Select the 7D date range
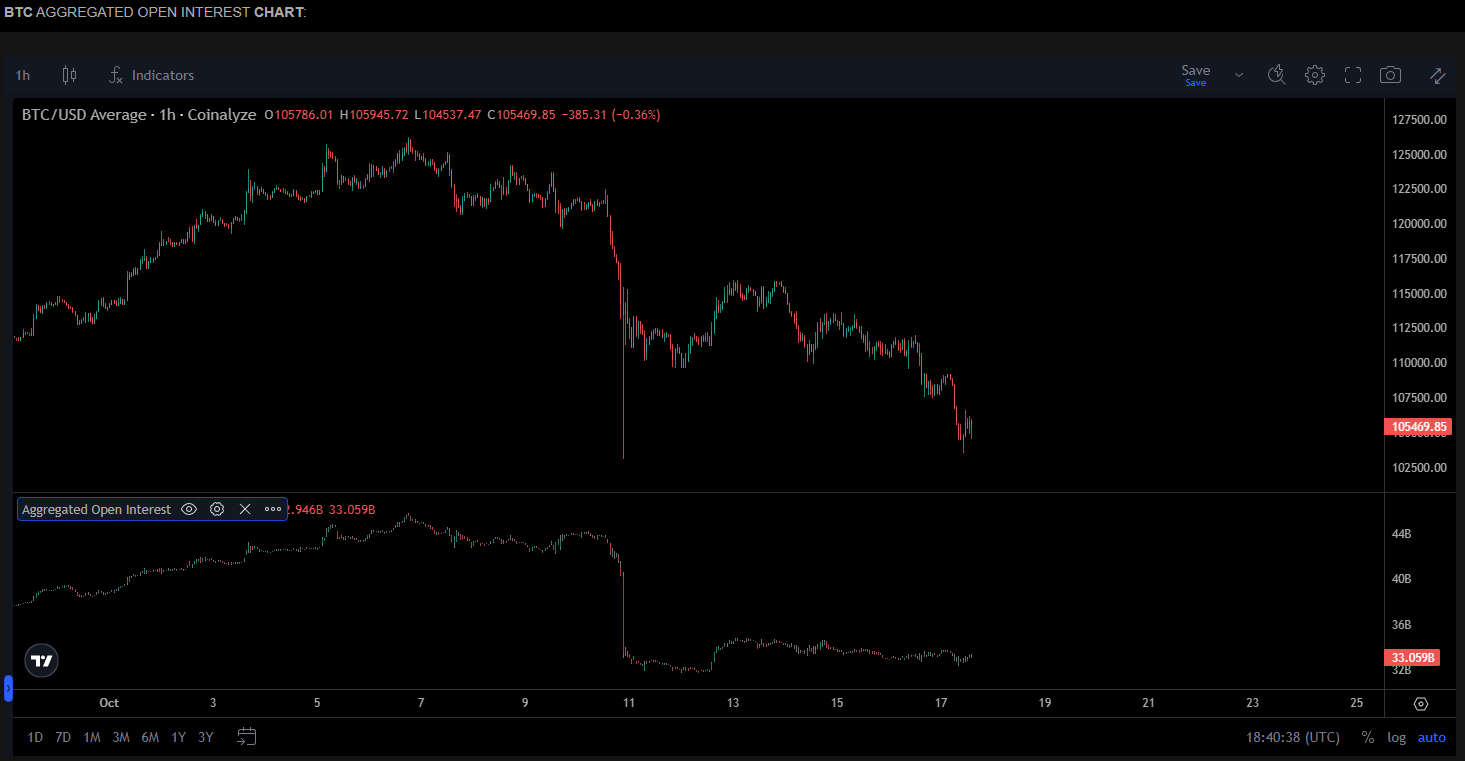Screen dimensions: 1465x761 (63, 737)
